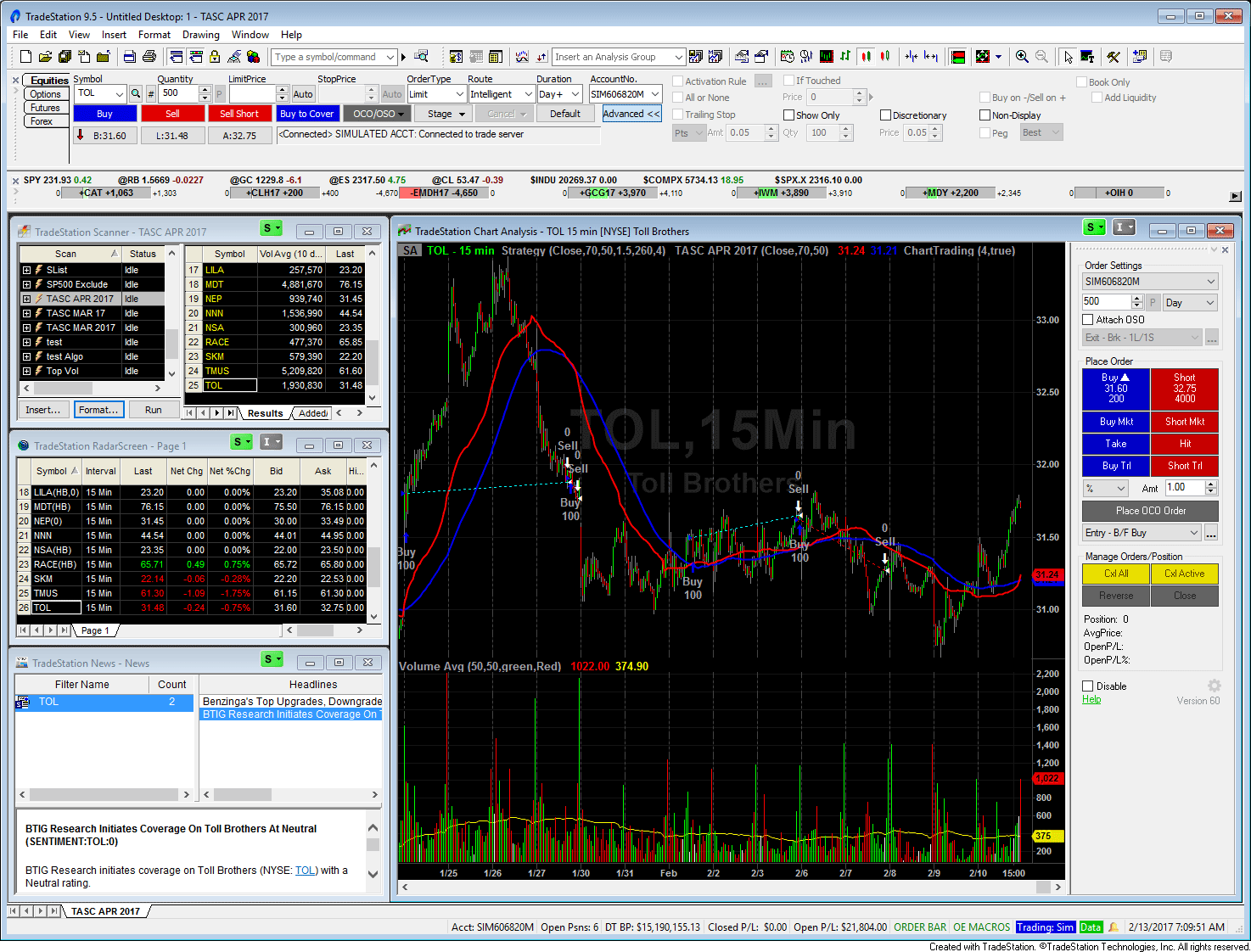Open the Window menu
The width and height of the screenshot is (1251, 952).
pos(250,35)
